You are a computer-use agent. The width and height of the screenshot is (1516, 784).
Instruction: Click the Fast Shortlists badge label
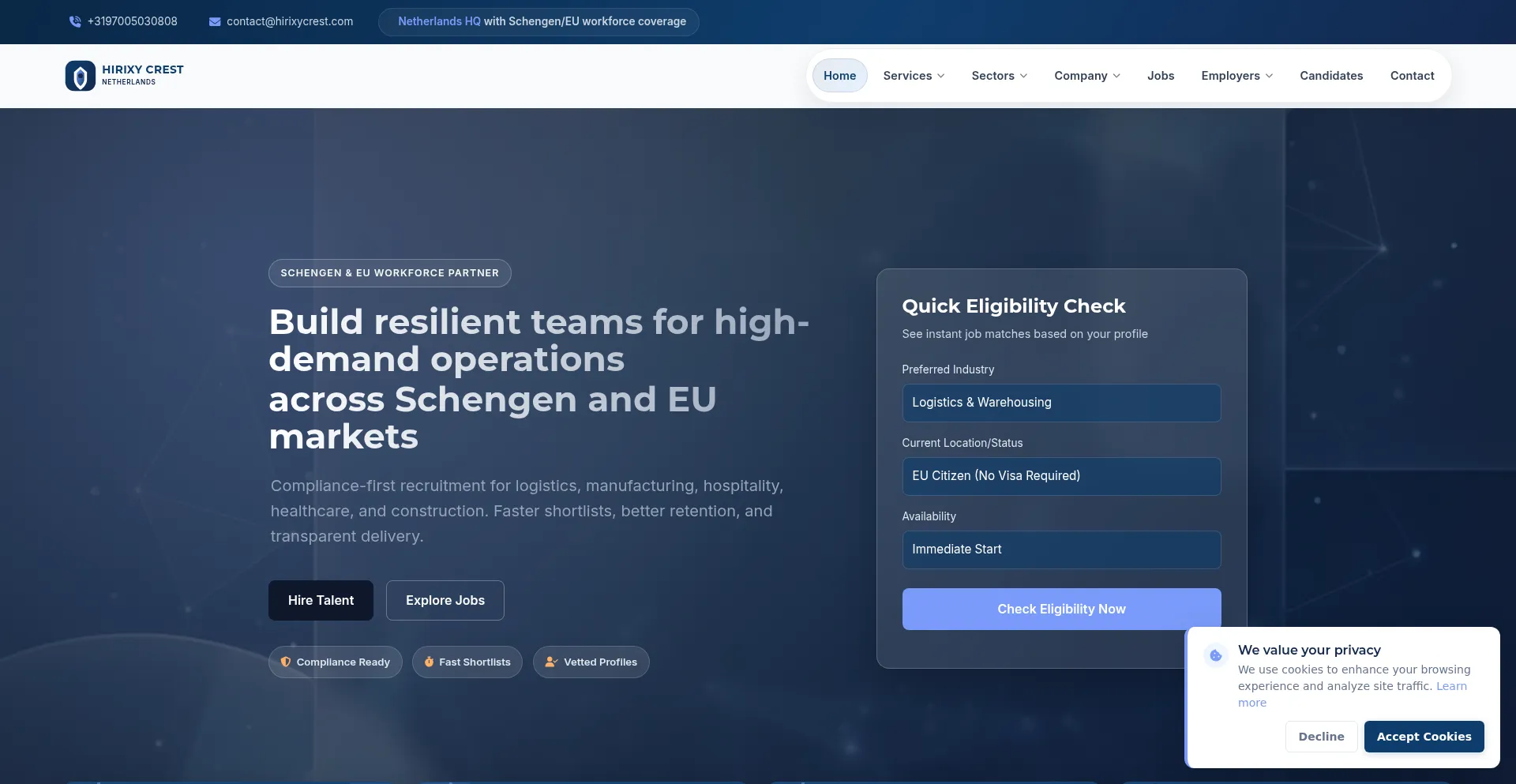pos(475,662)
